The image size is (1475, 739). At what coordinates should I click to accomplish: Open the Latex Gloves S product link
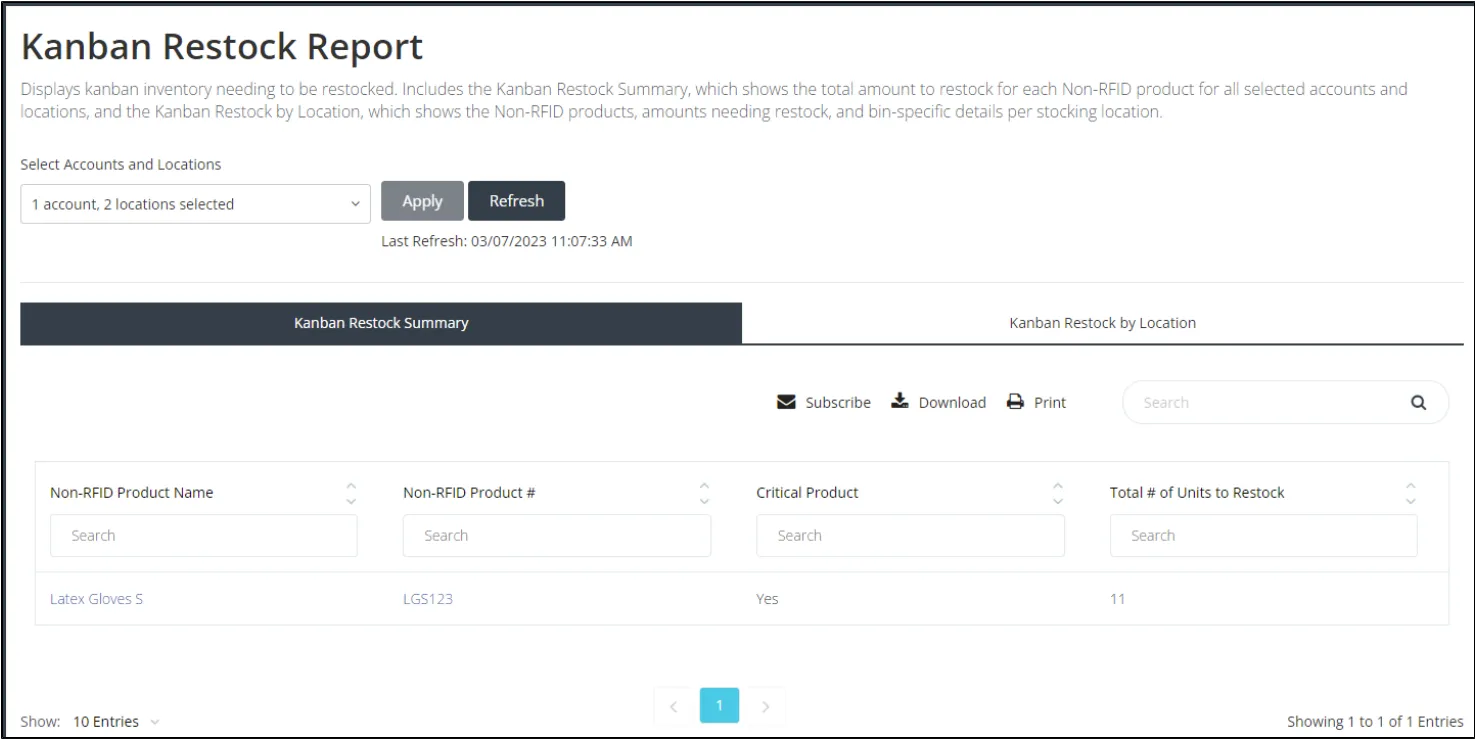(96, 599)
